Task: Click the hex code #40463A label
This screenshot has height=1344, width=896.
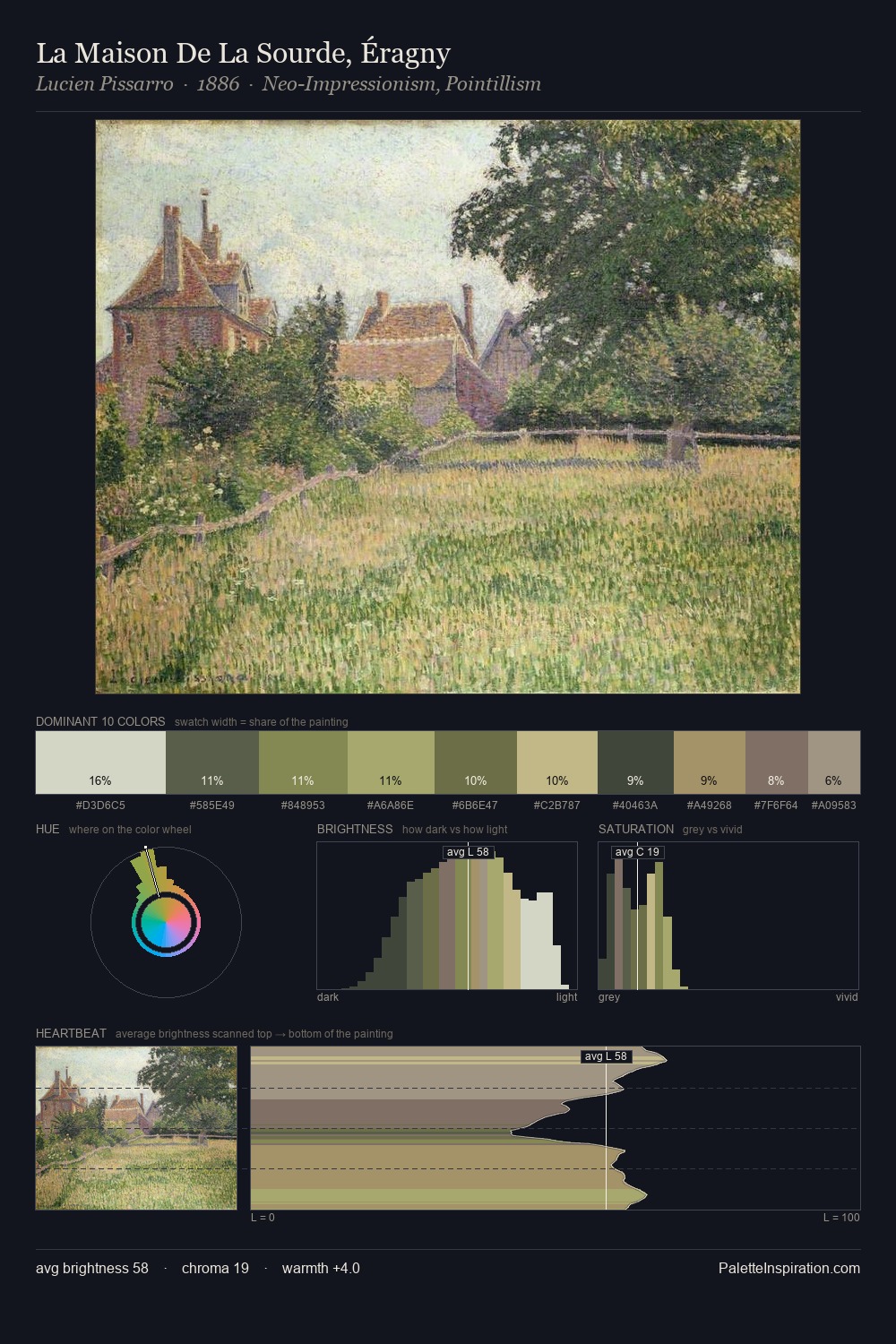Action: coord(635,805)
